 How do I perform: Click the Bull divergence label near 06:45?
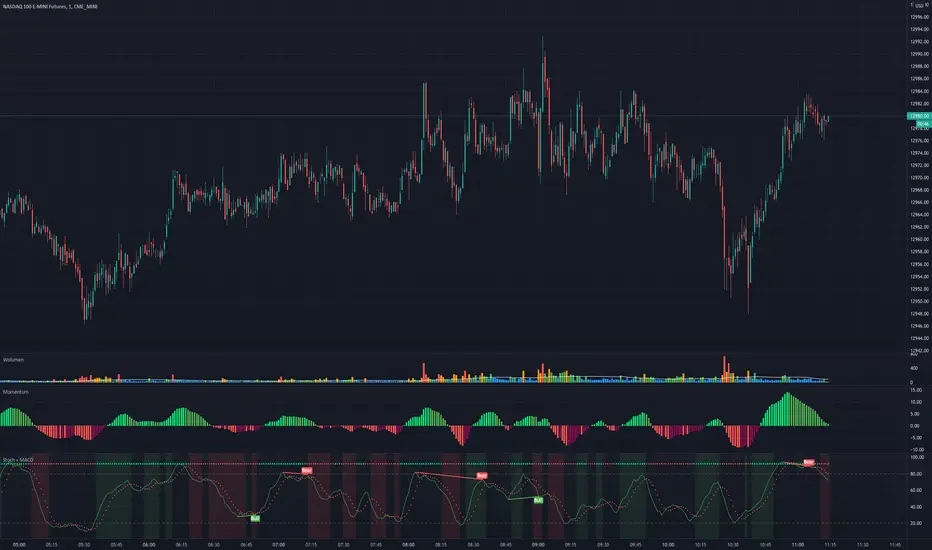pyautogui.click(x=254, y=518)
